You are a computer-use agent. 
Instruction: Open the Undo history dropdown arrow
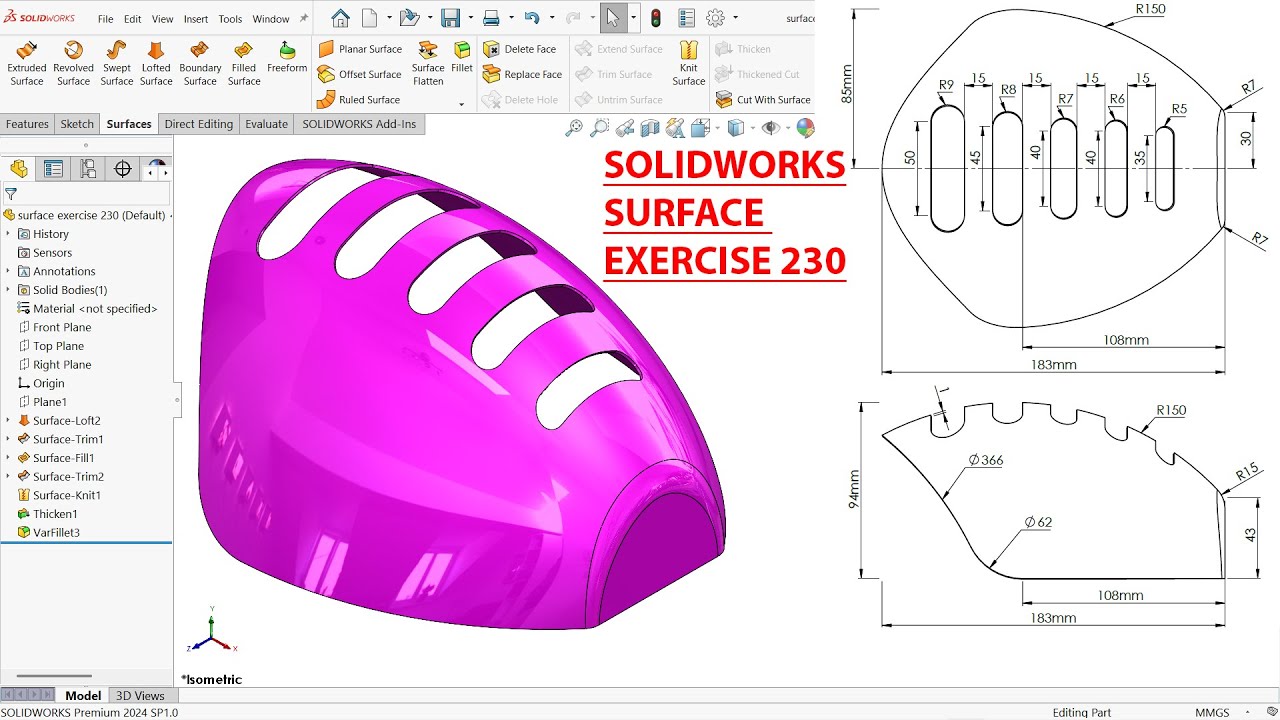click(x=551, y=18)
